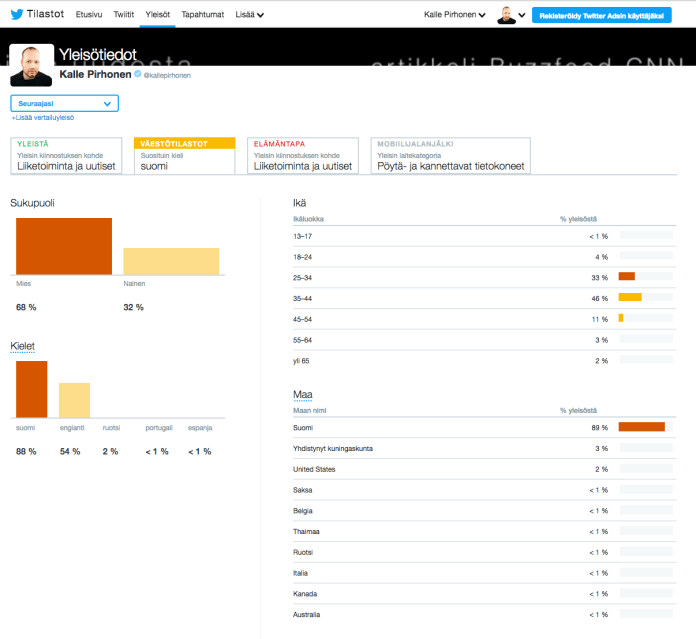Open the Lisää dropdown menu
The width and height of the screenshot is (696, 639).
point(250,15)
